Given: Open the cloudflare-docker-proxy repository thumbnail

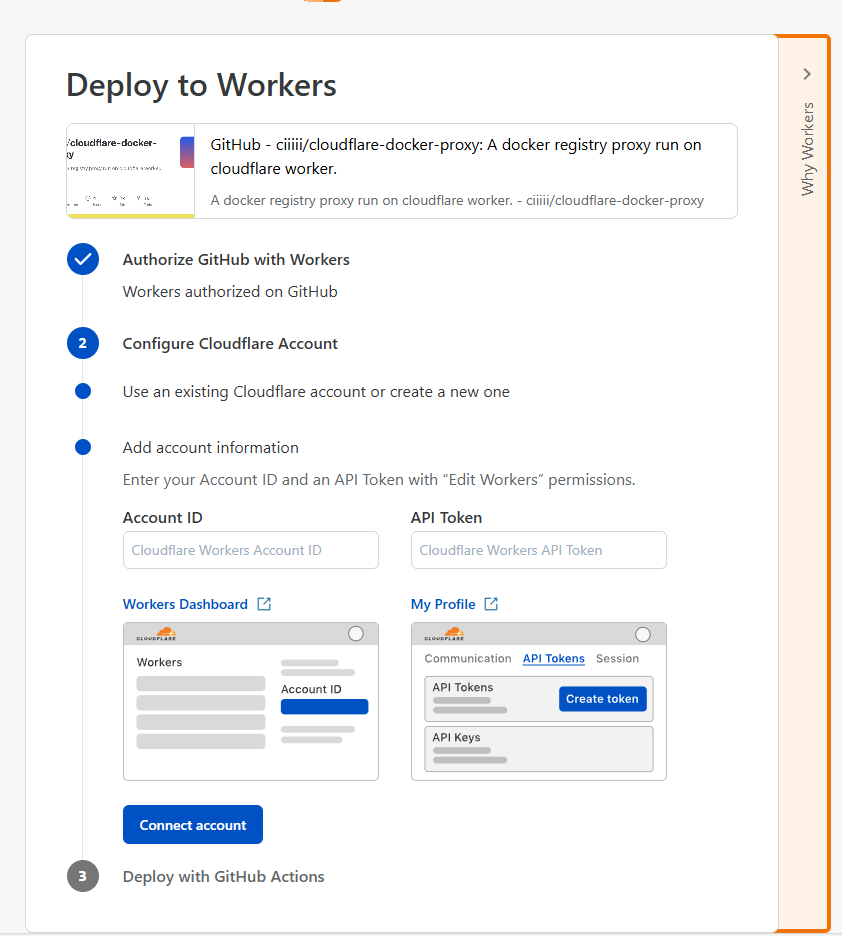Looking at the screenshot, I should (130, 171).
